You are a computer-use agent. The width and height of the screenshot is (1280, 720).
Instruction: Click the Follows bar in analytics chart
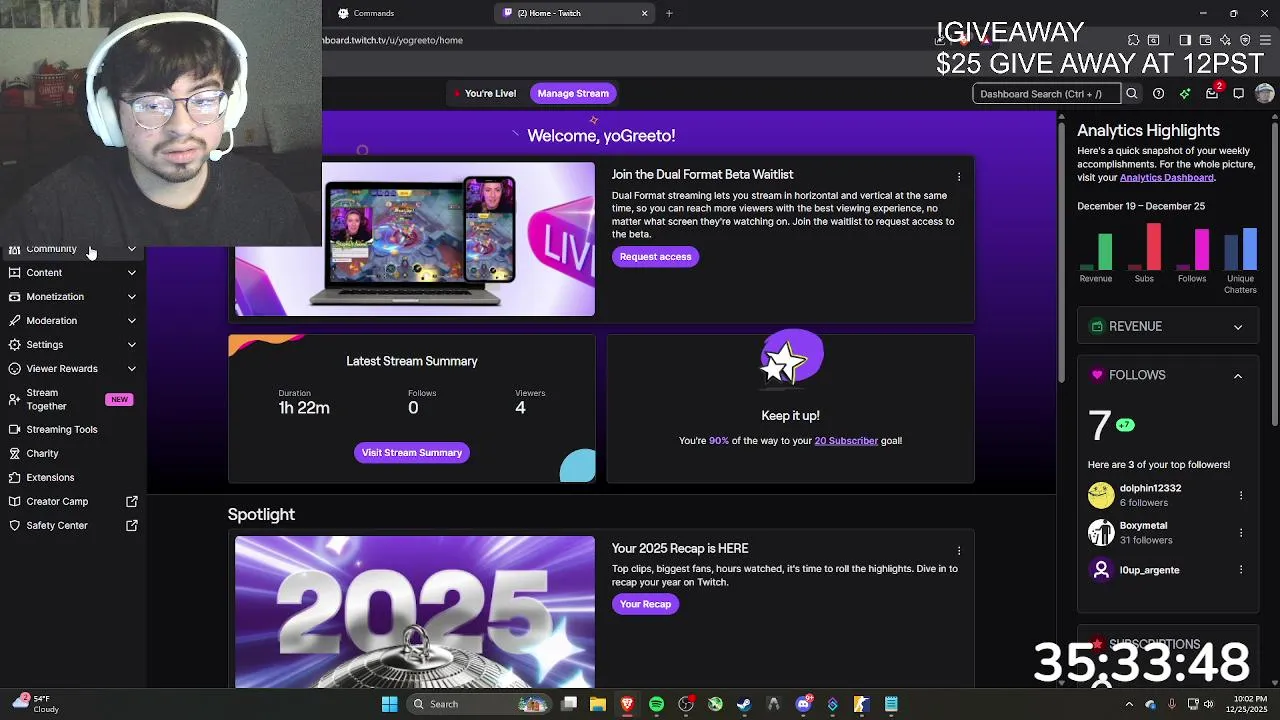click(1201, 250)
